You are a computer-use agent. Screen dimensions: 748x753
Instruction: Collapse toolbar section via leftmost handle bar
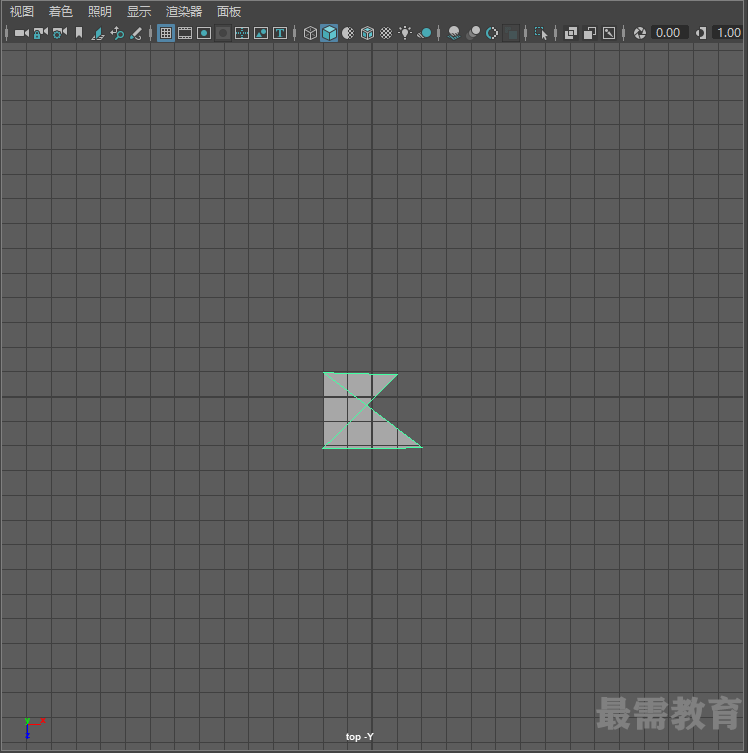click(x=6, y=33)
